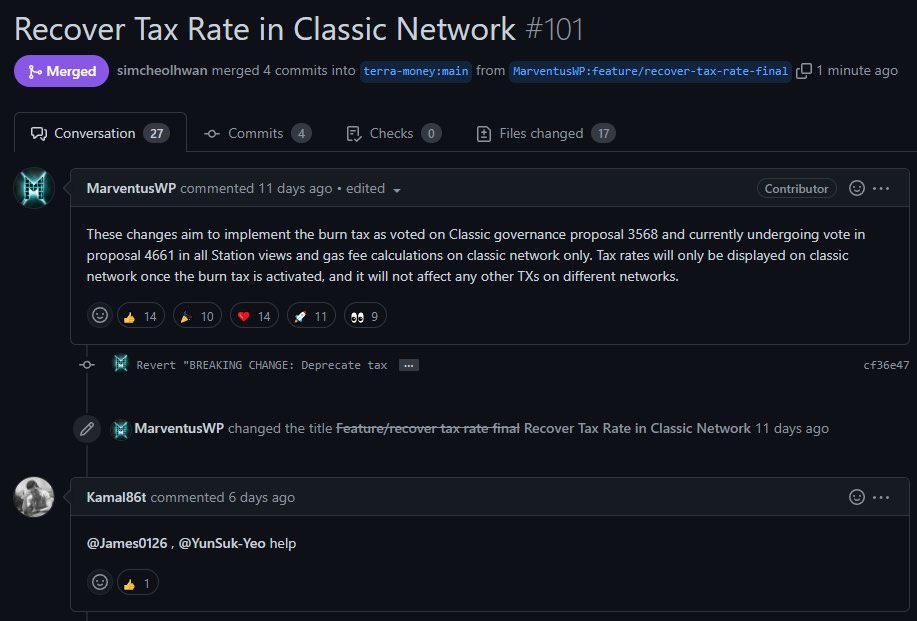
Task: Toggle eyes reaction with 9 count
Action: [x=365, y=316]
